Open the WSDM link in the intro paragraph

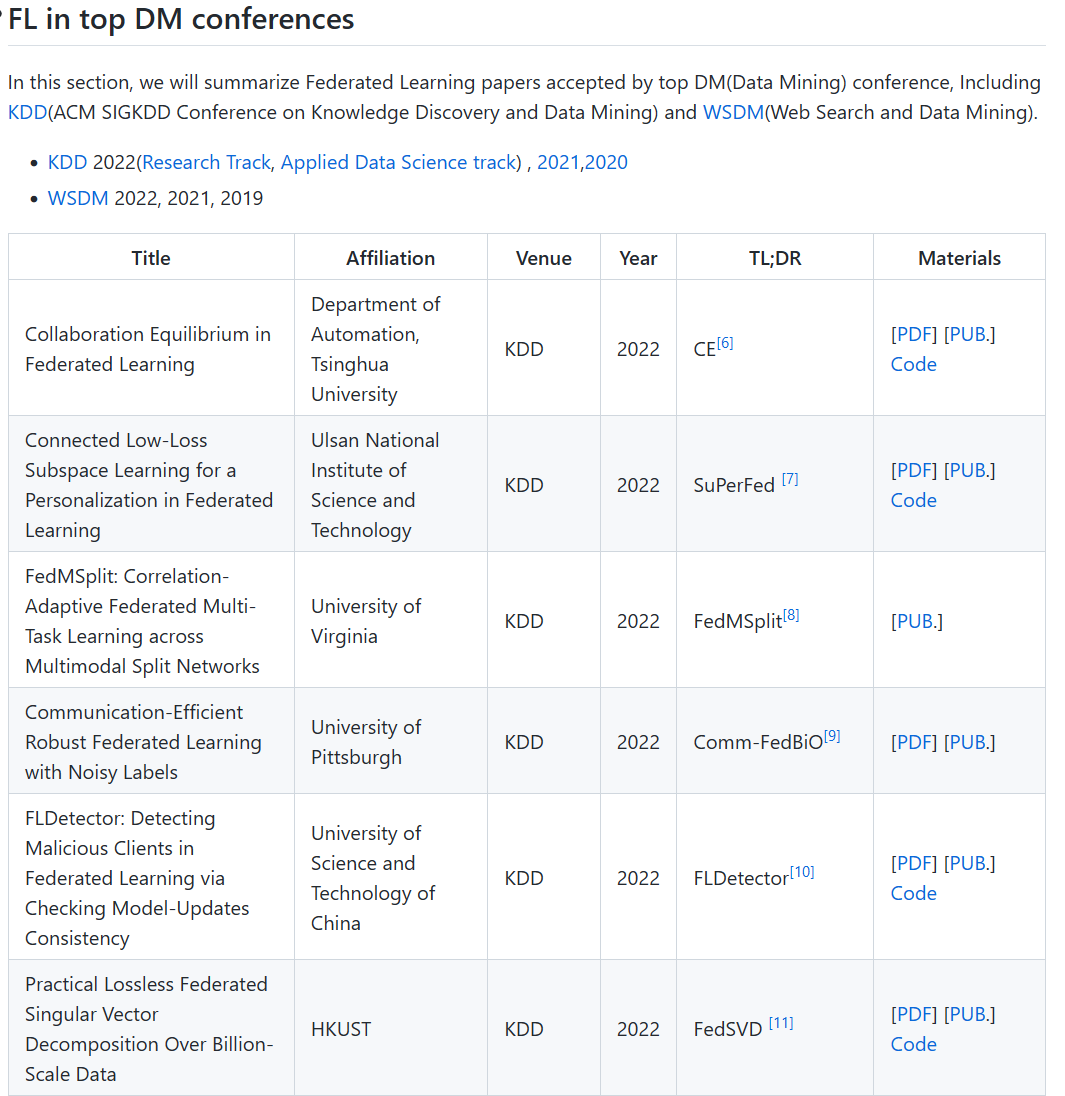pos(733,112)
